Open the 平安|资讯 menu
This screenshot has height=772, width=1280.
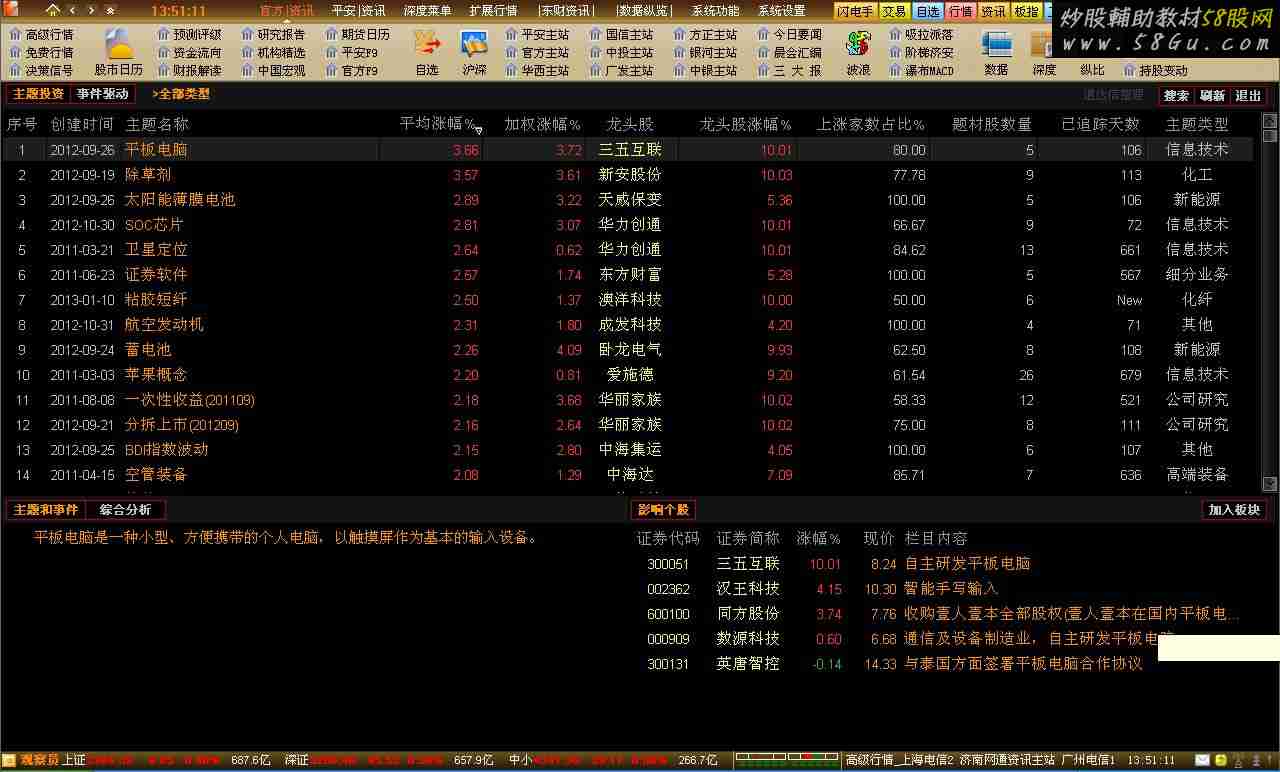point(358,11)
